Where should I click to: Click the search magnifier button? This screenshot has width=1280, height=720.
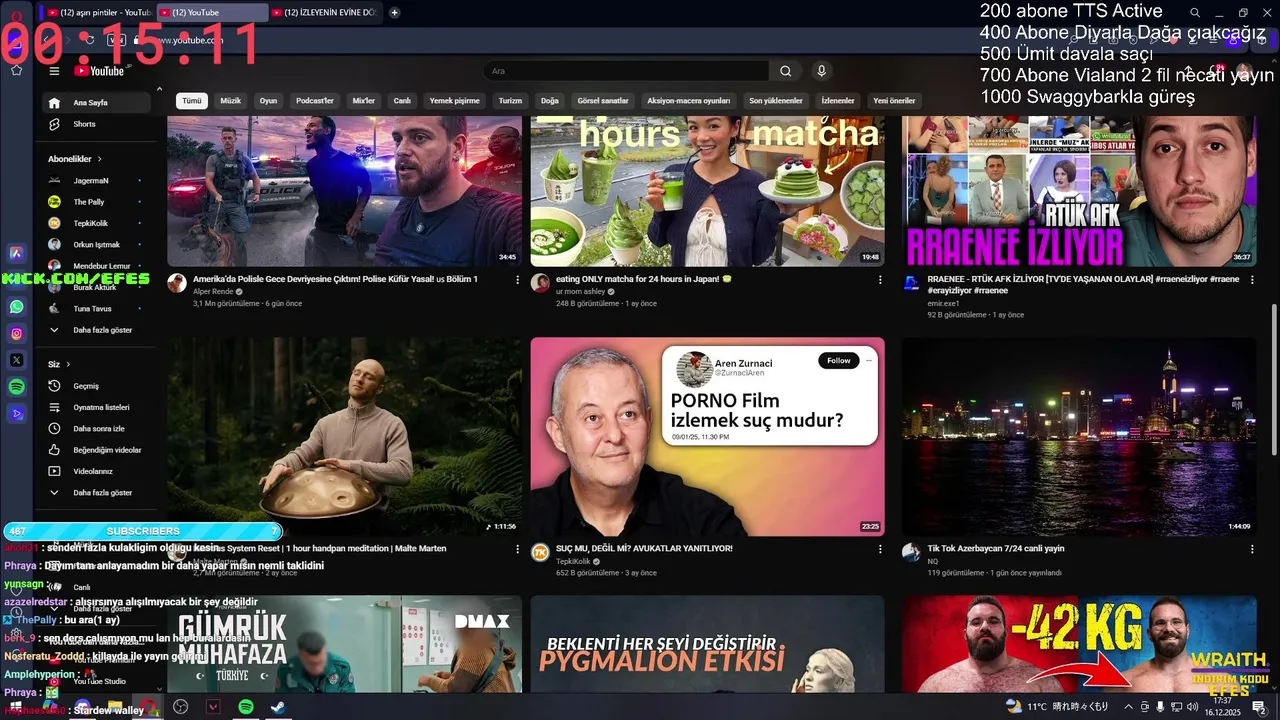point(785,71)
